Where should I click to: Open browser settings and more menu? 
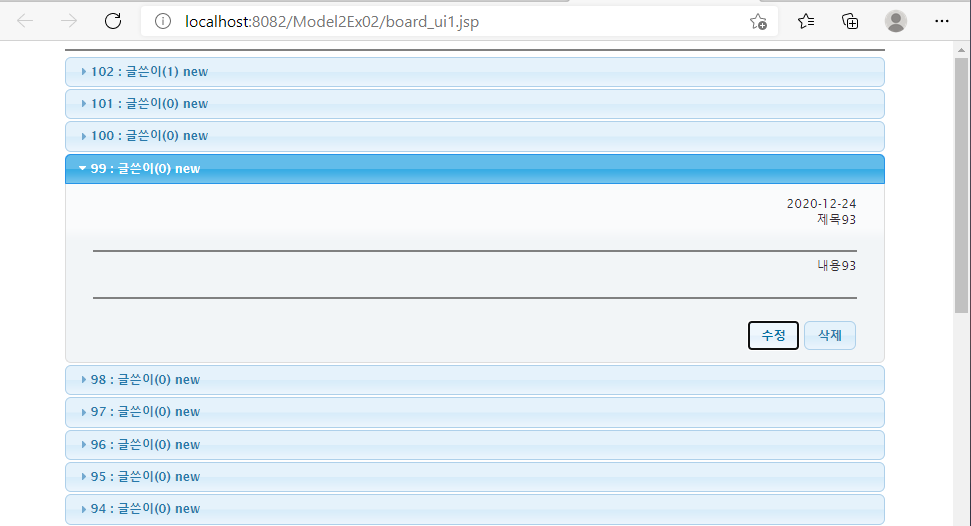(x=942, y=21)
